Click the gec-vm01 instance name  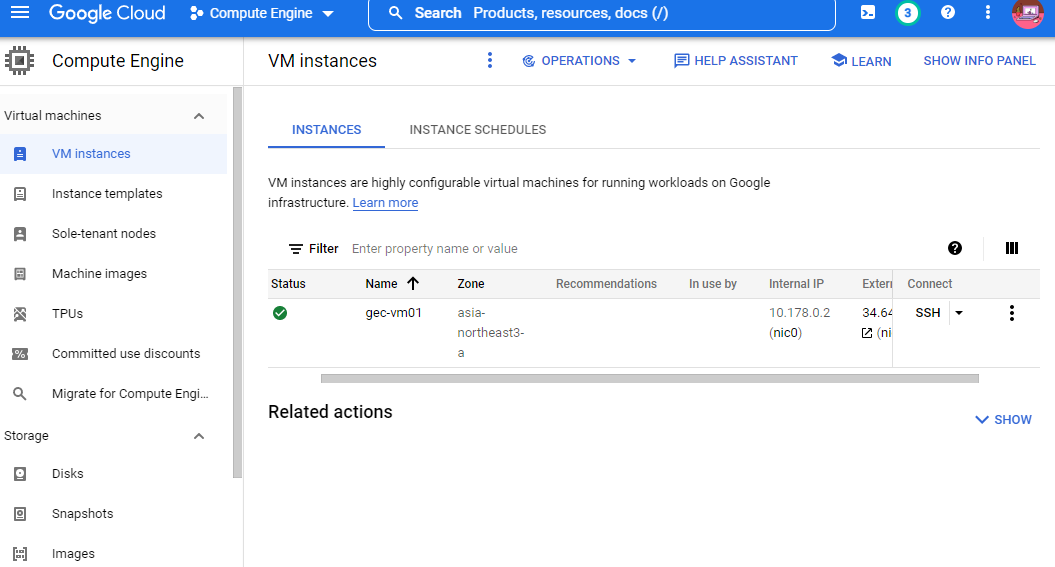click(393, 313)
